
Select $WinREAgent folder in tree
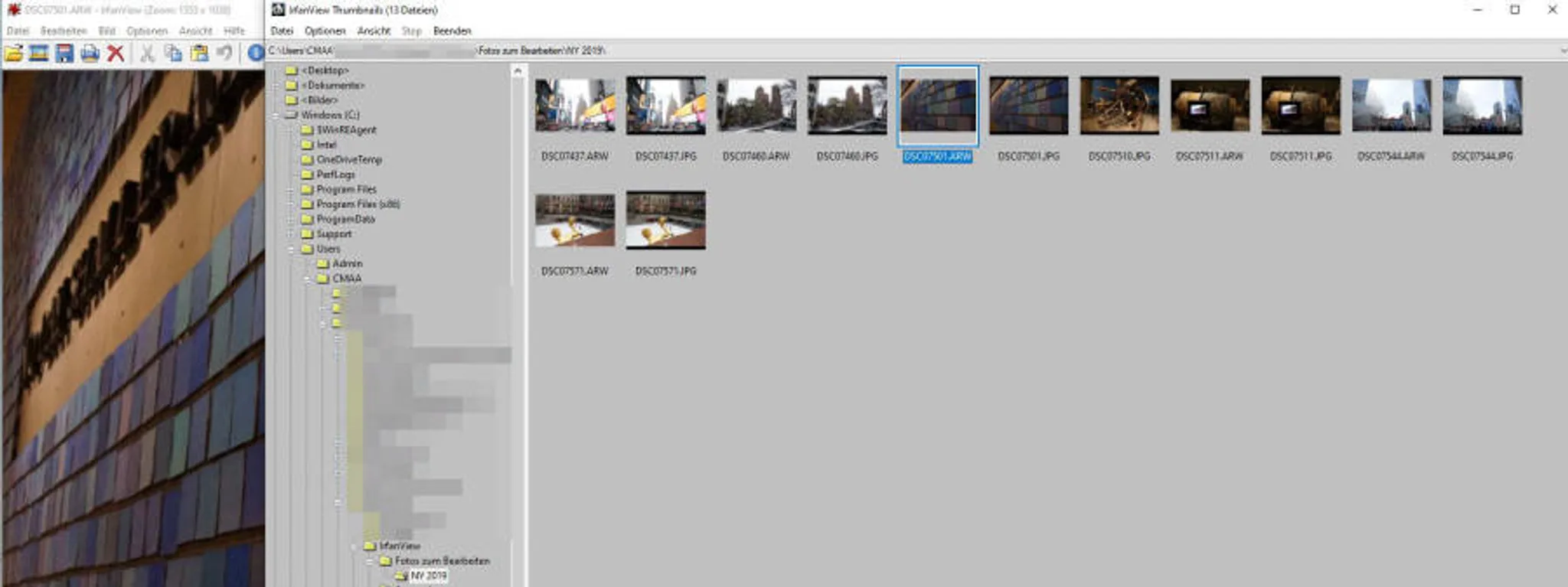(x=347, y=130)
